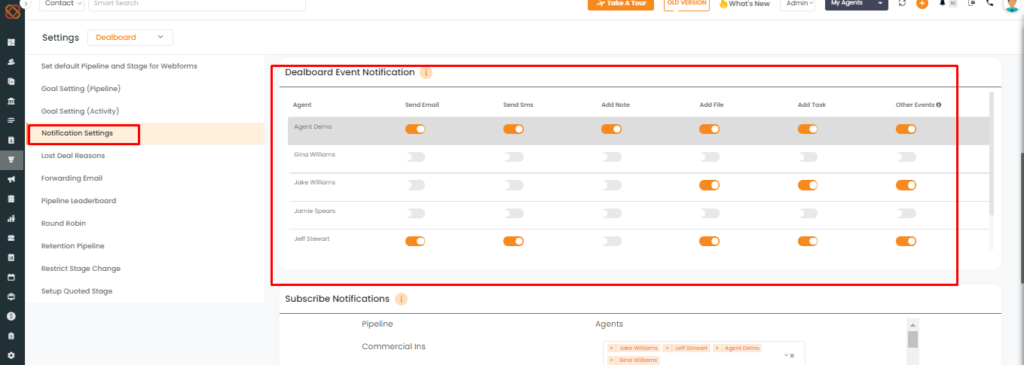The height and width of the screenshot is (365, 1024).
Task: Disable Send Email for Jeff Stewart
Action: click(x=415, y=242)
